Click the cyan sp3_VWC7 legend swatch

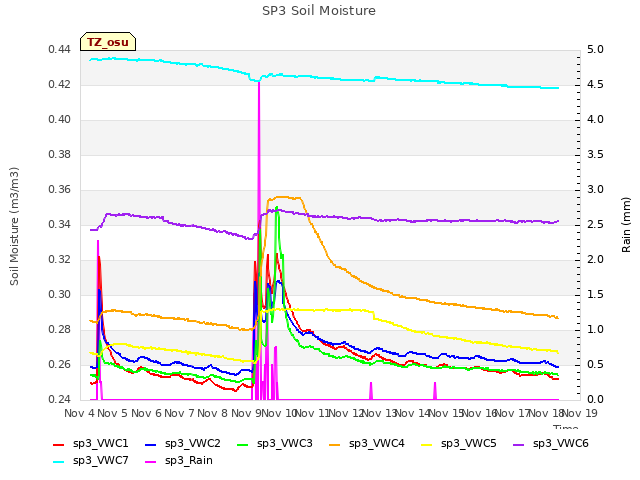(59, 462)
